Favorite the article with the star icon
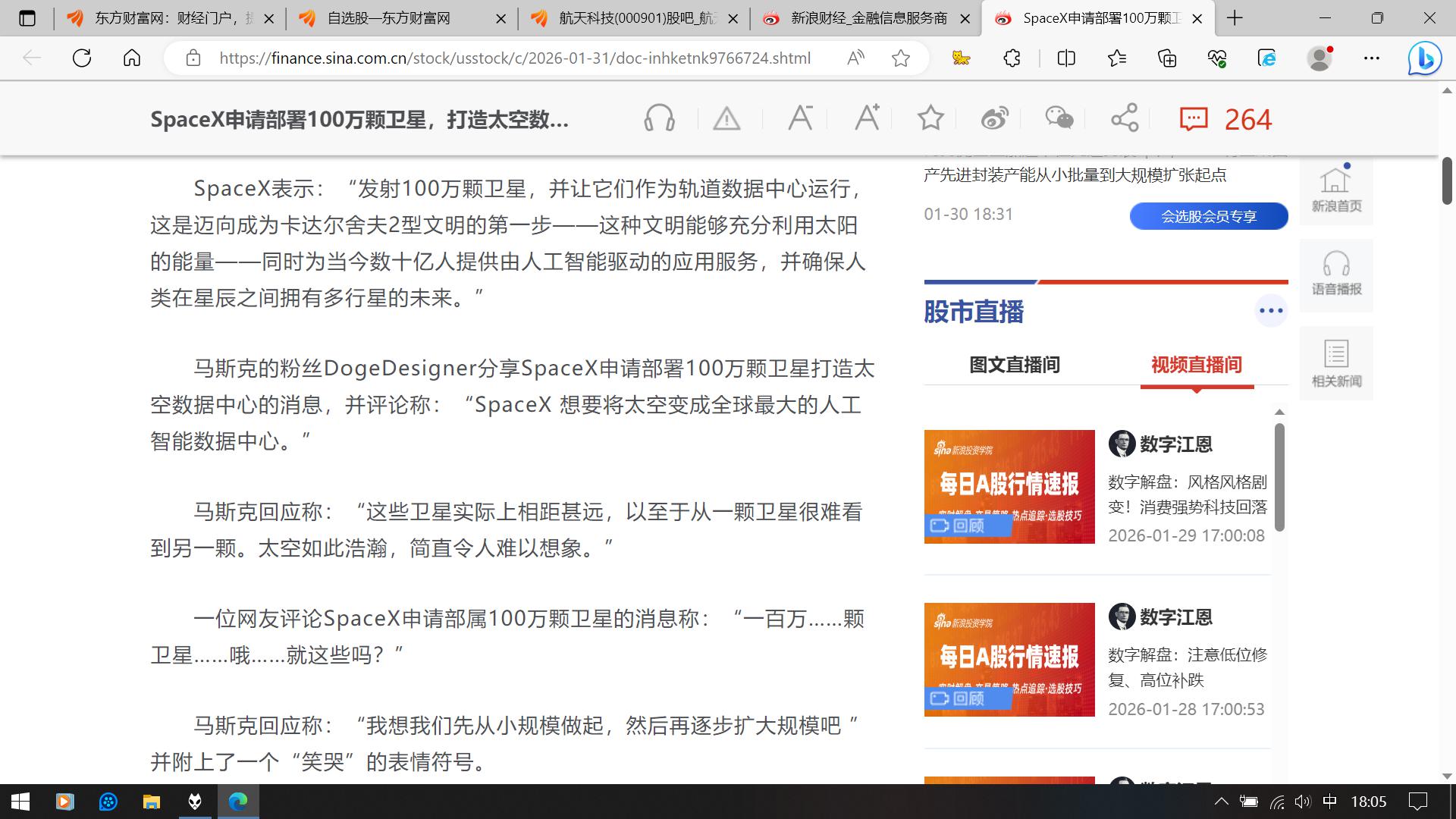The image size is (1456, 819). tap(930, 118)
